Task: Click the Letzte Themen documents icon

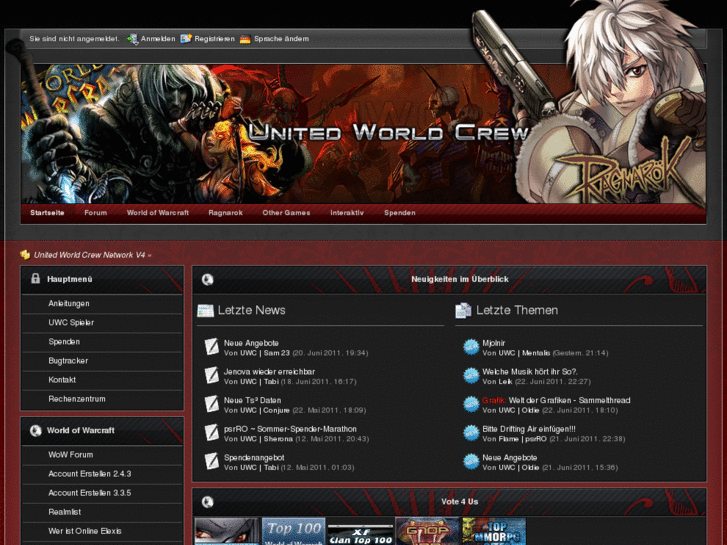Action: [x=463, y=310]
